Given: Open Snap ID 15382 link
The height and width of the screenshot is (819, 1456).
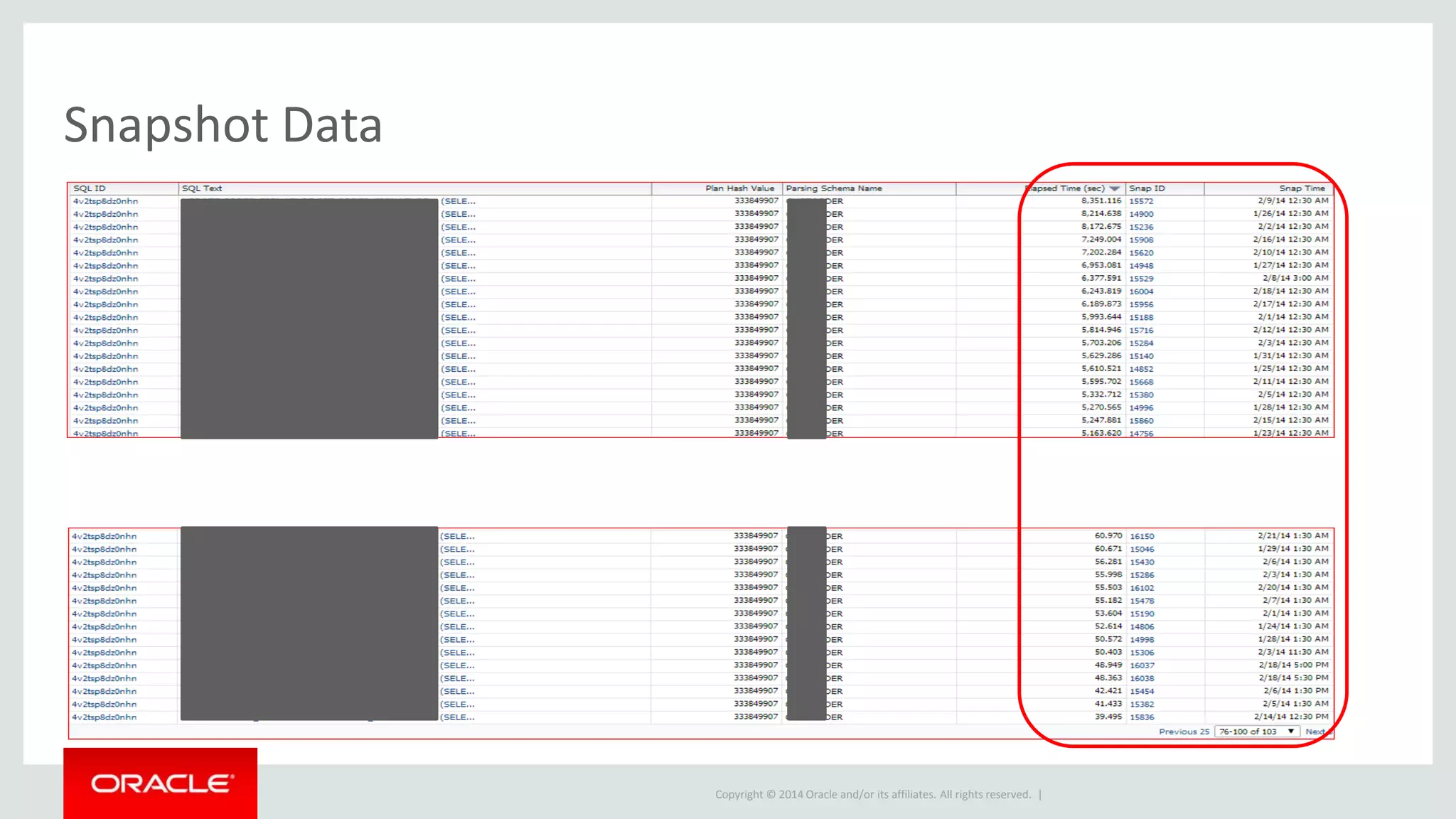Looking at the screenshot, I should (1142, 705).
